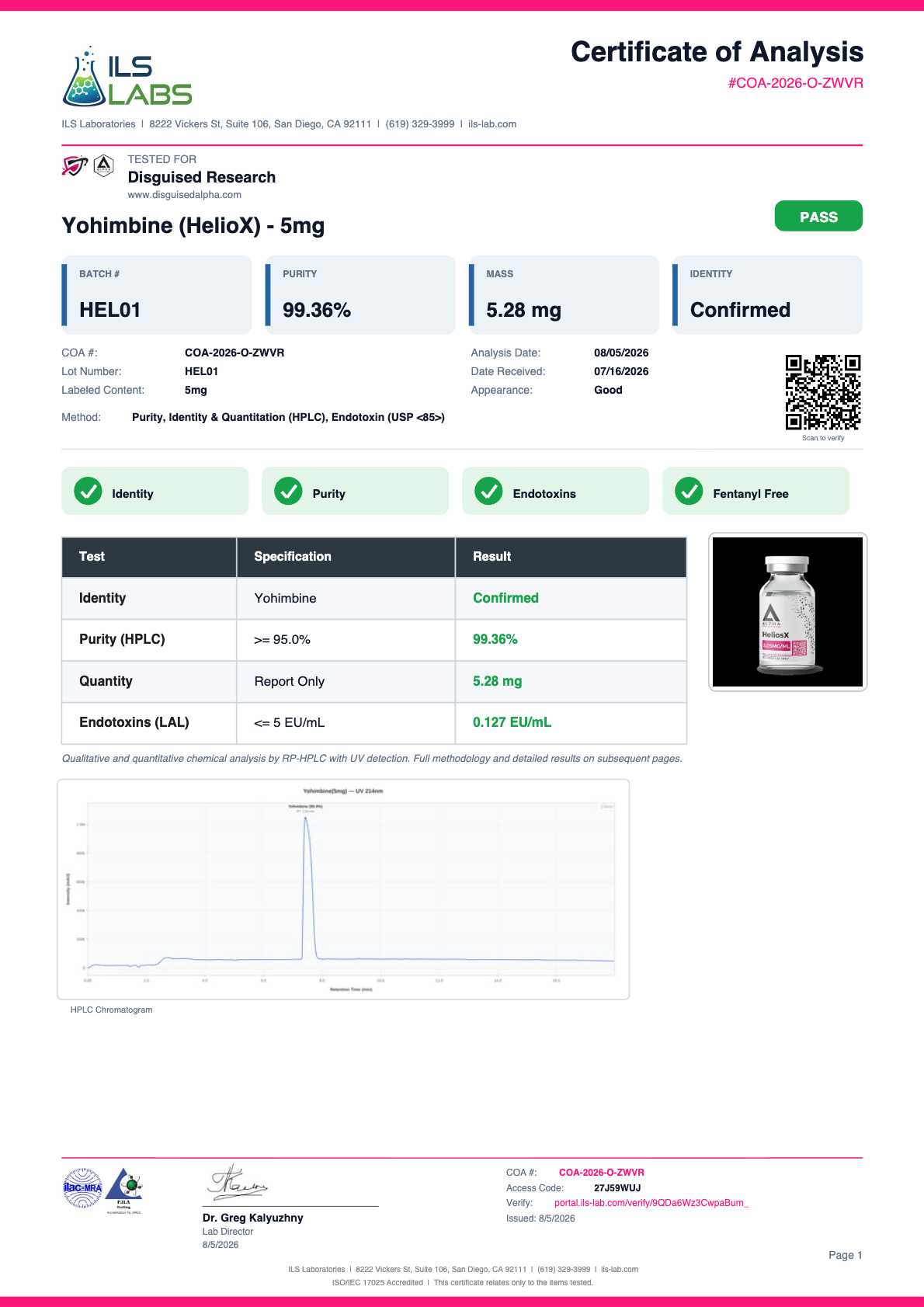Click the Disguised Research shield logo
Viewport: 924px width, 1307px height.
(x=75, y=165)
